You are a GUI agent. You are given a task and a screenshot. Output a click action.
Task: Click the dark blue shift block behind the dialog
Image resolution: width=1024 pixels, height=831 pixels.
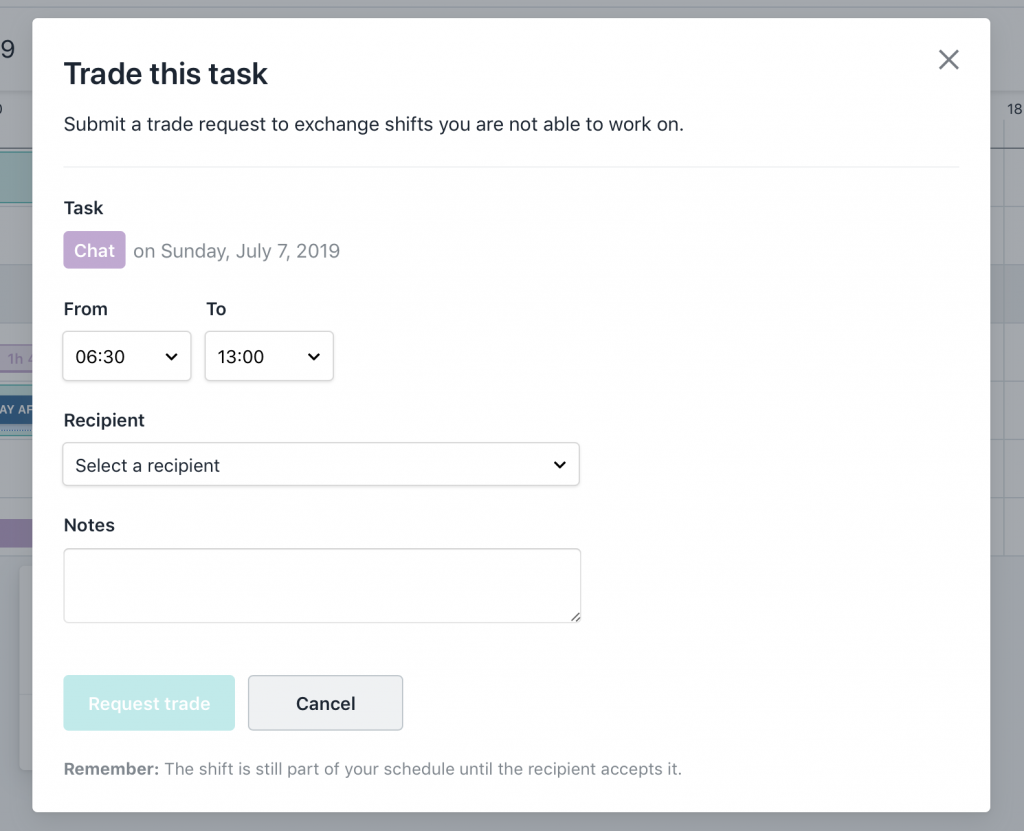[16, 409]
